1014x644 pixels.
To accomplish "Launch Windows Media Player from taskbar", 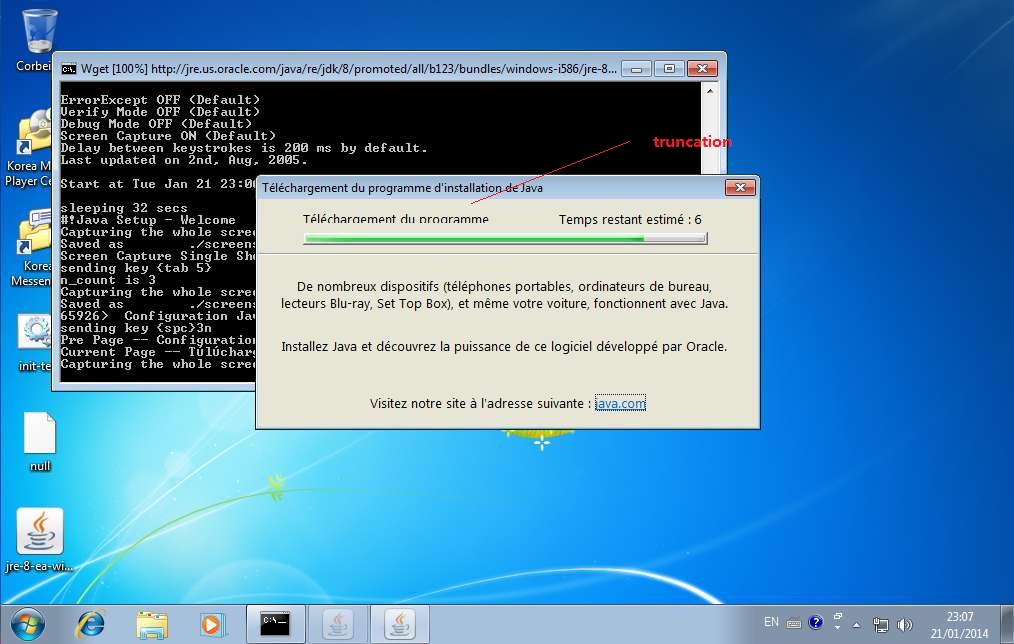I will (x=213, y=624).
